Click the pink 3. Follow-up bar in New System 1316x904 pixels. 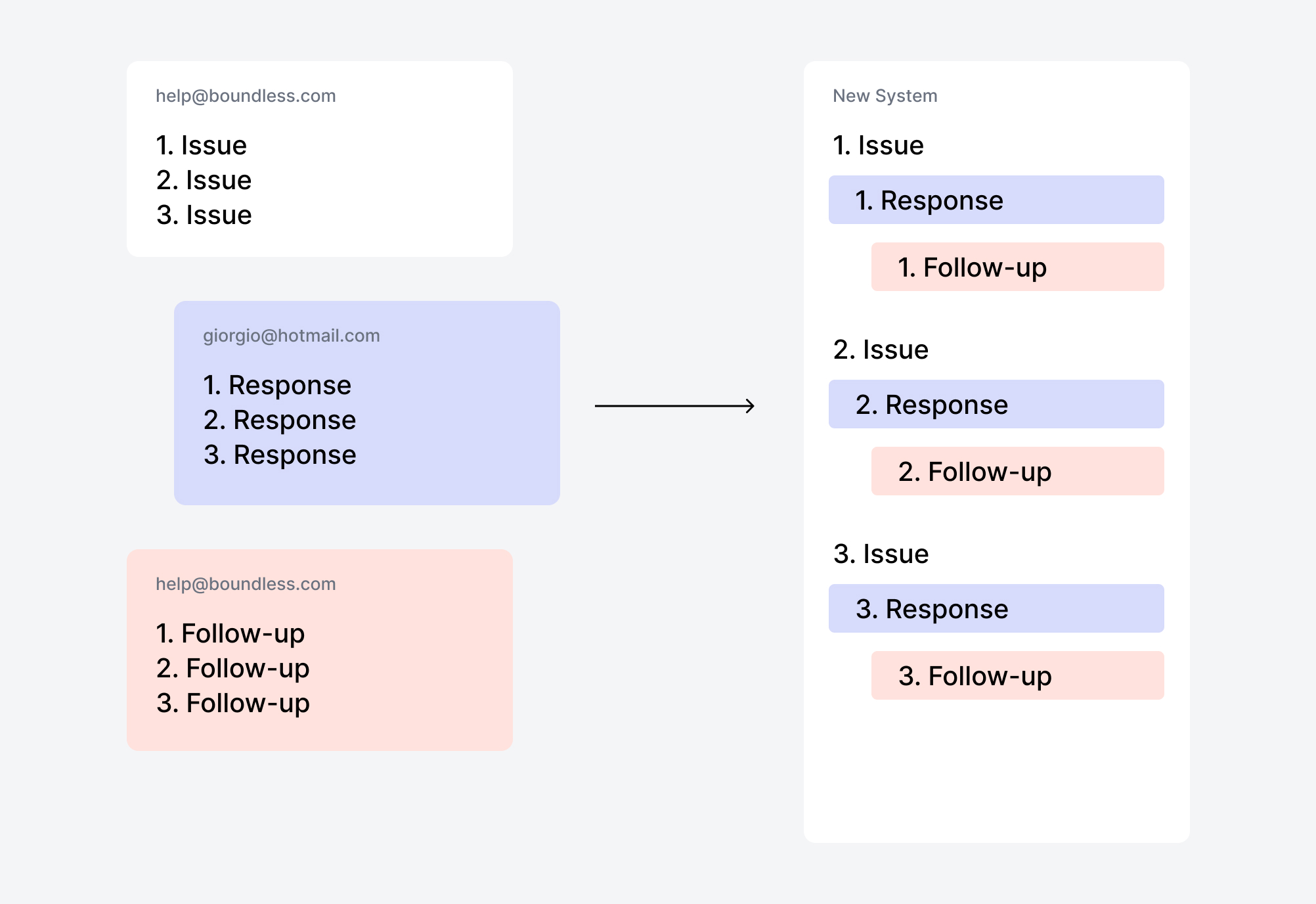click(x=1017, y=675)
